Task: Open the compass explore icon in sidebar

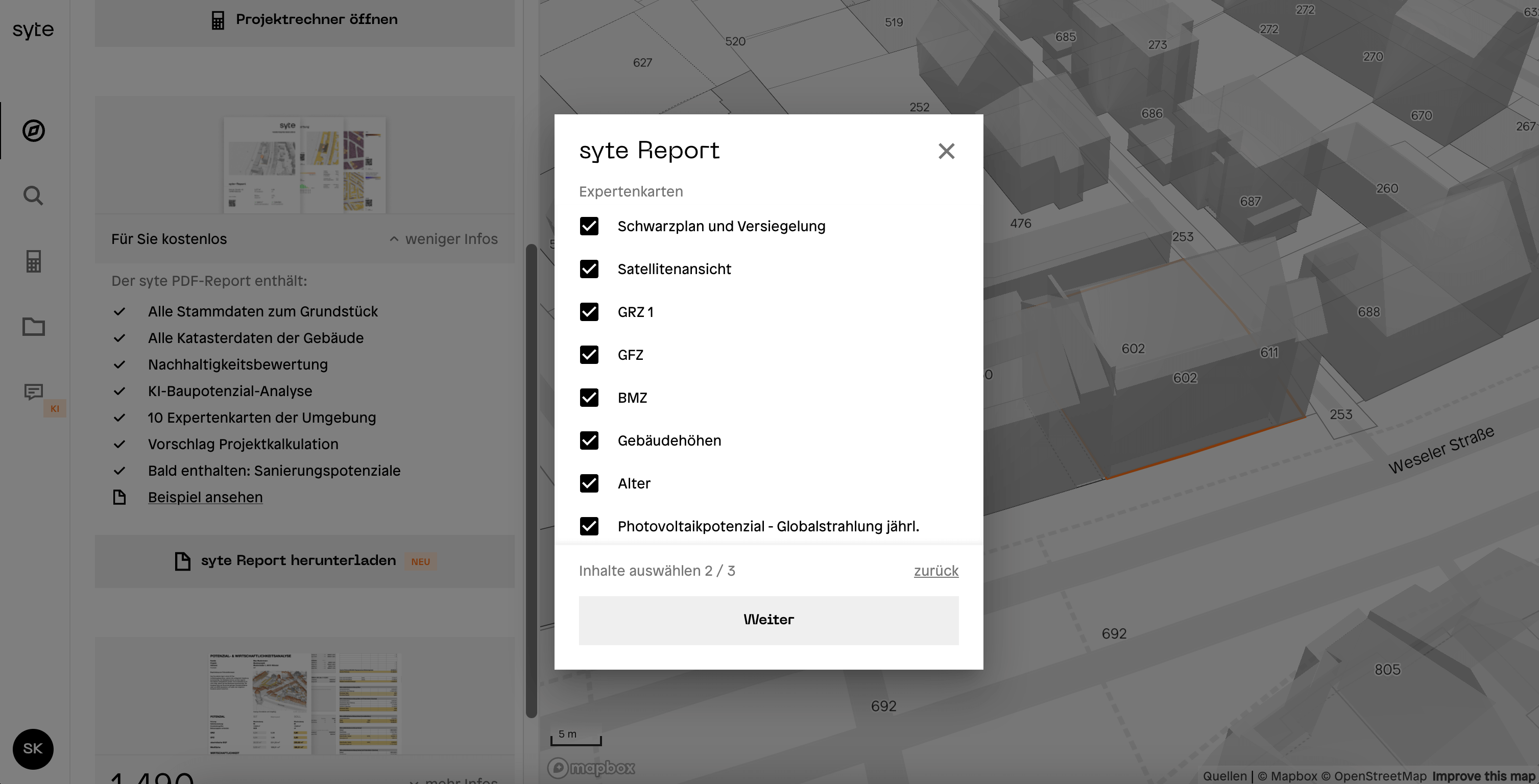Action: pos(34,131)
